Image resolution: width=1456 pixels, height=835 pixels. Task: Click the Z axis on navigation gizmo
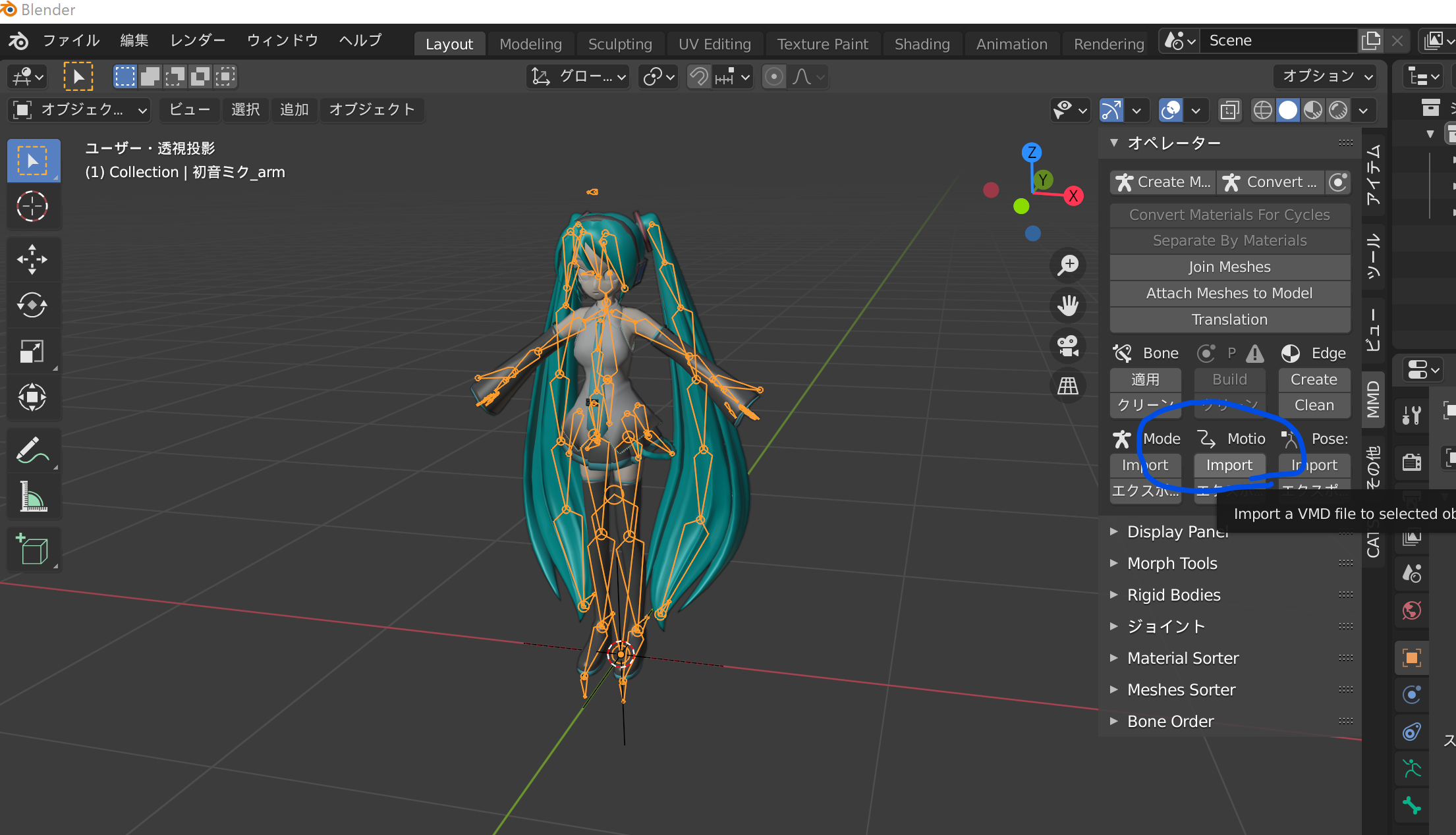pyautogui.click(x=1032, y=152)
